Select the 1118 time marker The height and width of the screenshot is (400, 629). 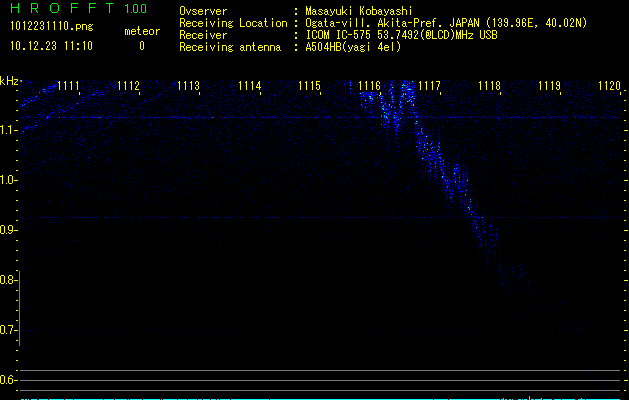(x=489, y=87)
